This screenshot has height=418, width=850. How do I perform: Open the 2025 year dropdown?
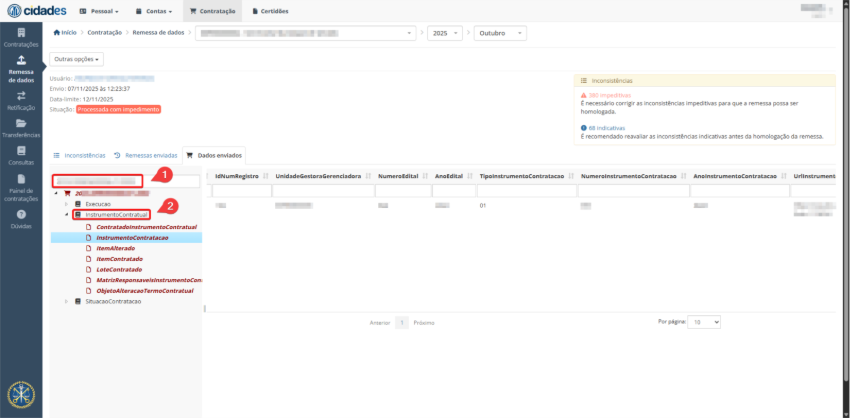click(443, 33)
